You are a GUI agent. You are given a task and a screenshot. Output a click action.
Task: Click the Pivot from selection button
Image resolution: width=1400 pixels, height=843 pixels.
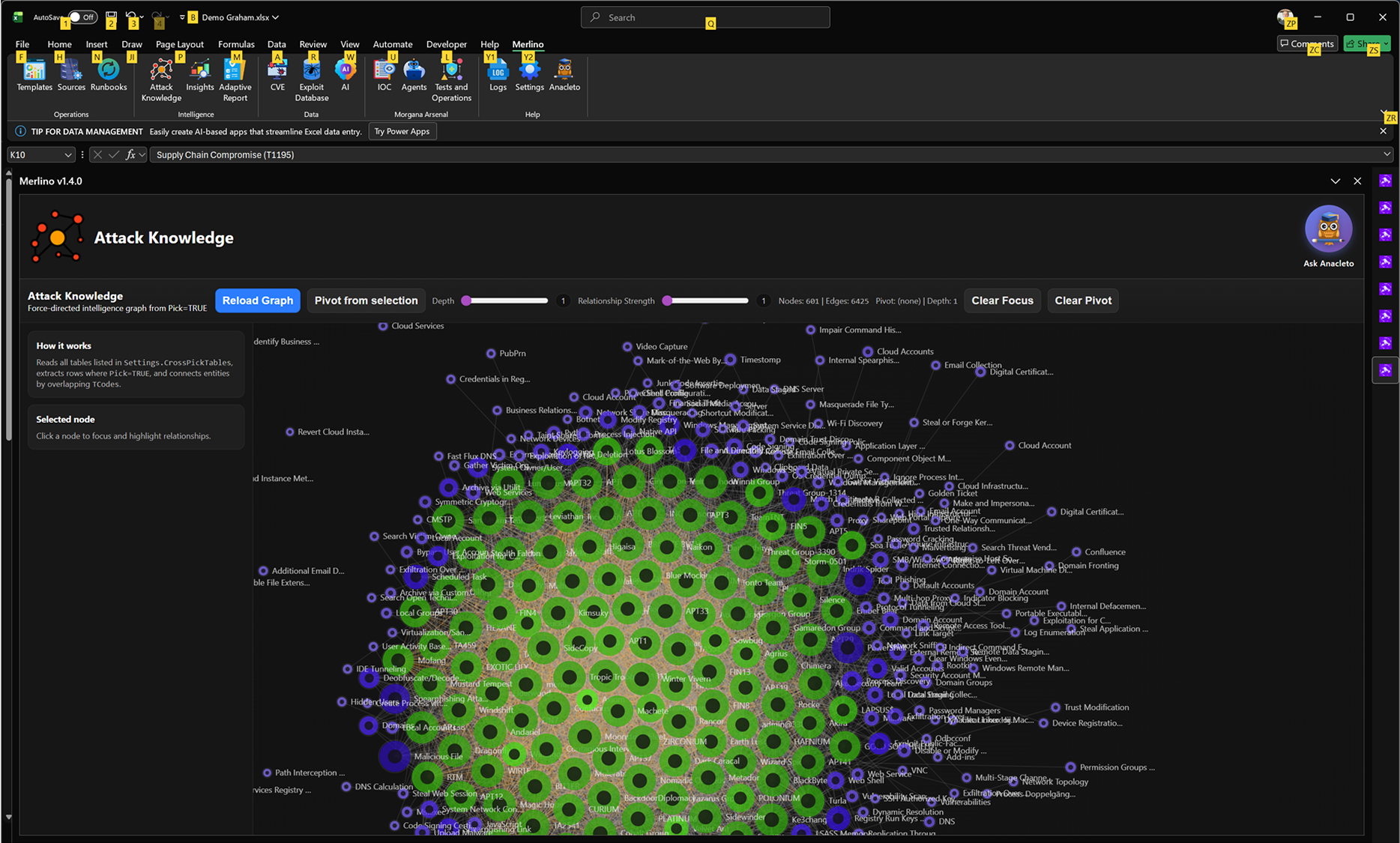point(366,300)
